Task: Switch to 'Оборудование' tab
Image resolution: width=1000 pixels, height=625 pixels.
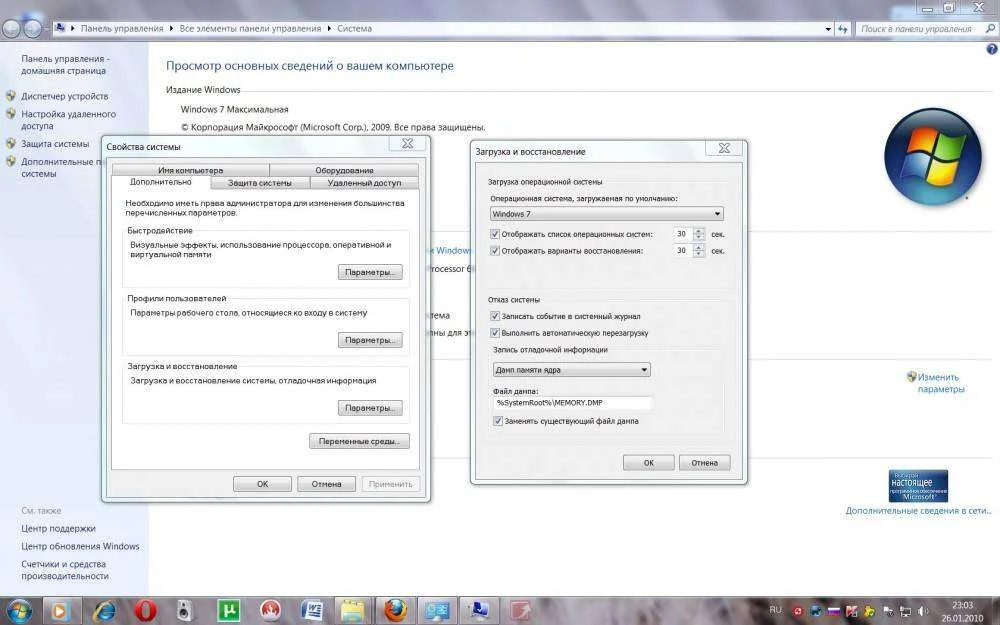Action: tap(344, 170)
